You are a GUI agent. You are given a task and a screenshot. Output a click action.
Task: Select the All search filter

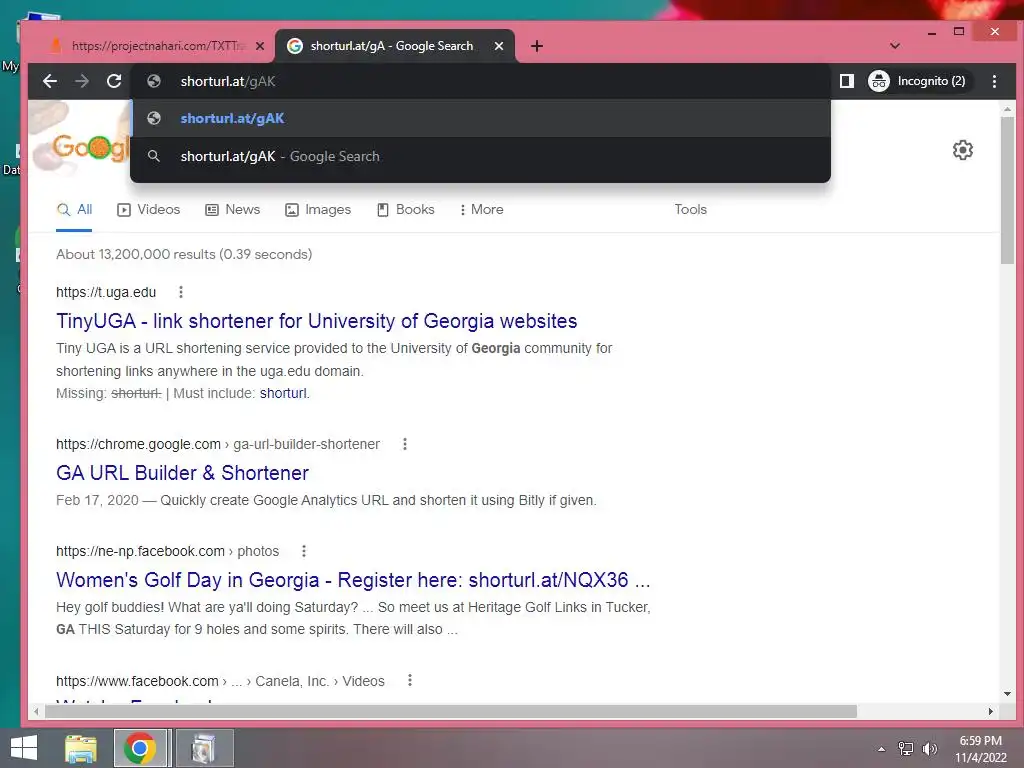74,210
